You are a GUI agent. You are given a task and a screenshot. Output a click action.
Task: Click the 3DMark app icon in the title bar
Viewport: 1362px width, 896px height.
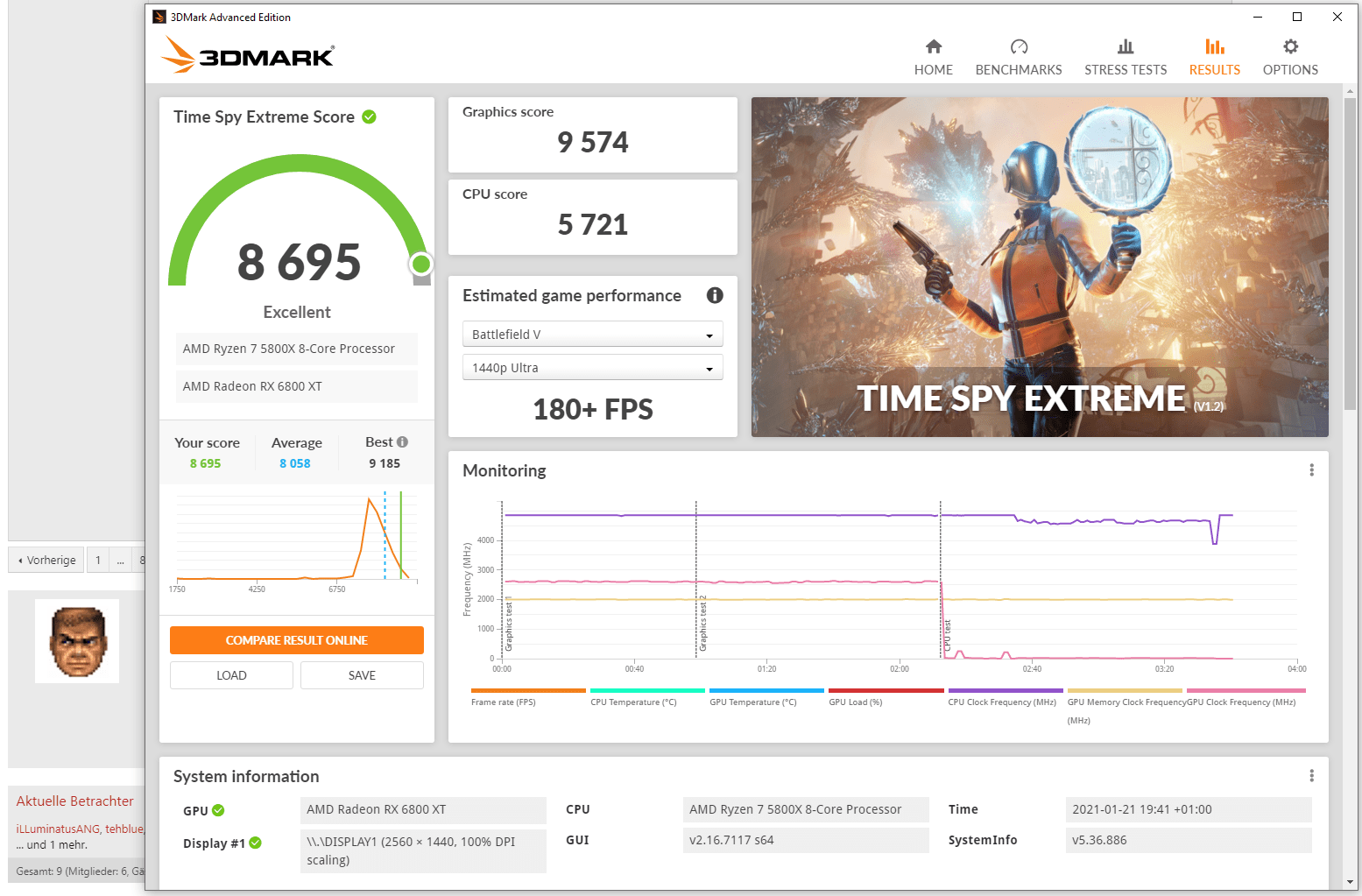pos(159,17)
